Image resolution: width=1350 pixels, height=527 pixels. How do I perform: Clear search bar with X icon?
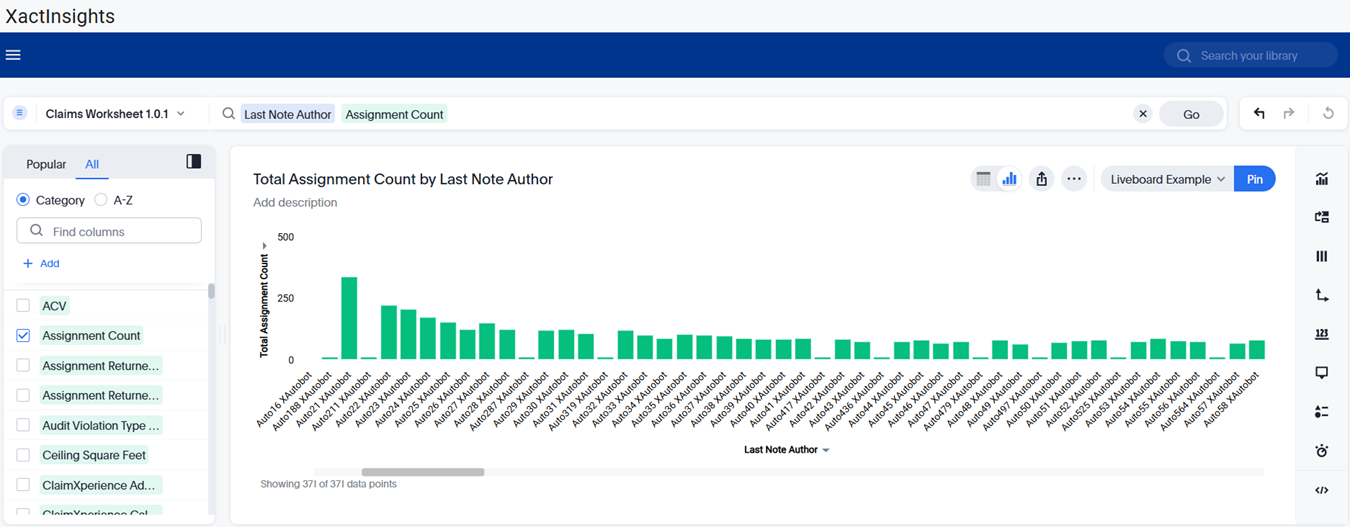1143,114
